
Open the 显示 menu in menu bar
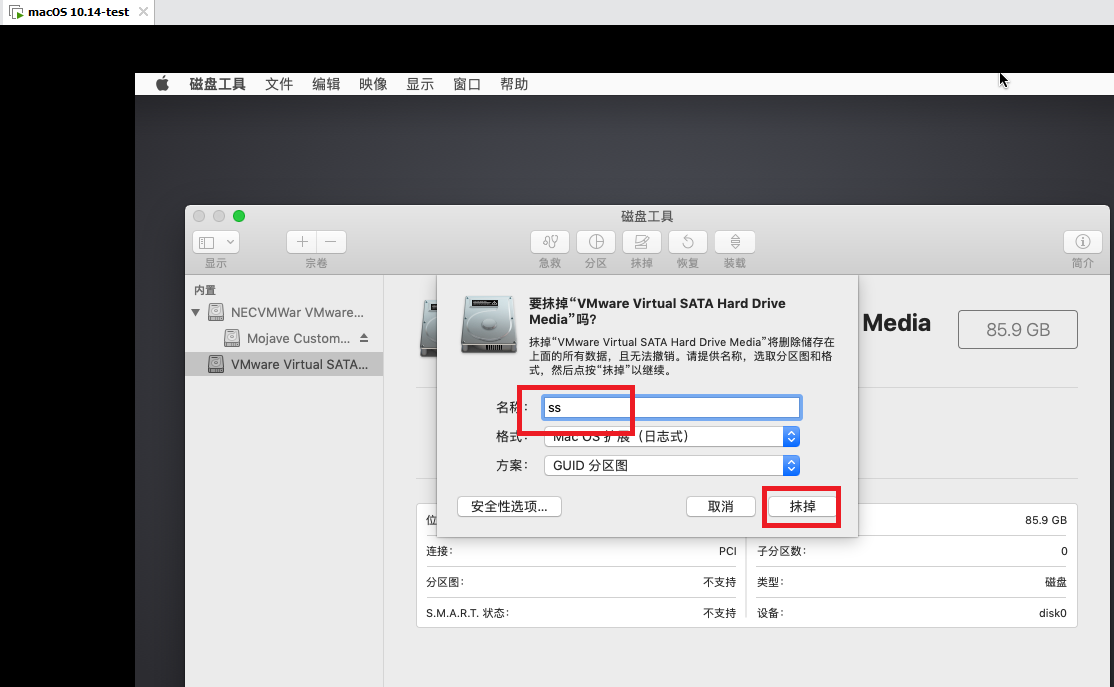pyautogui.click(x=420, y=84)
